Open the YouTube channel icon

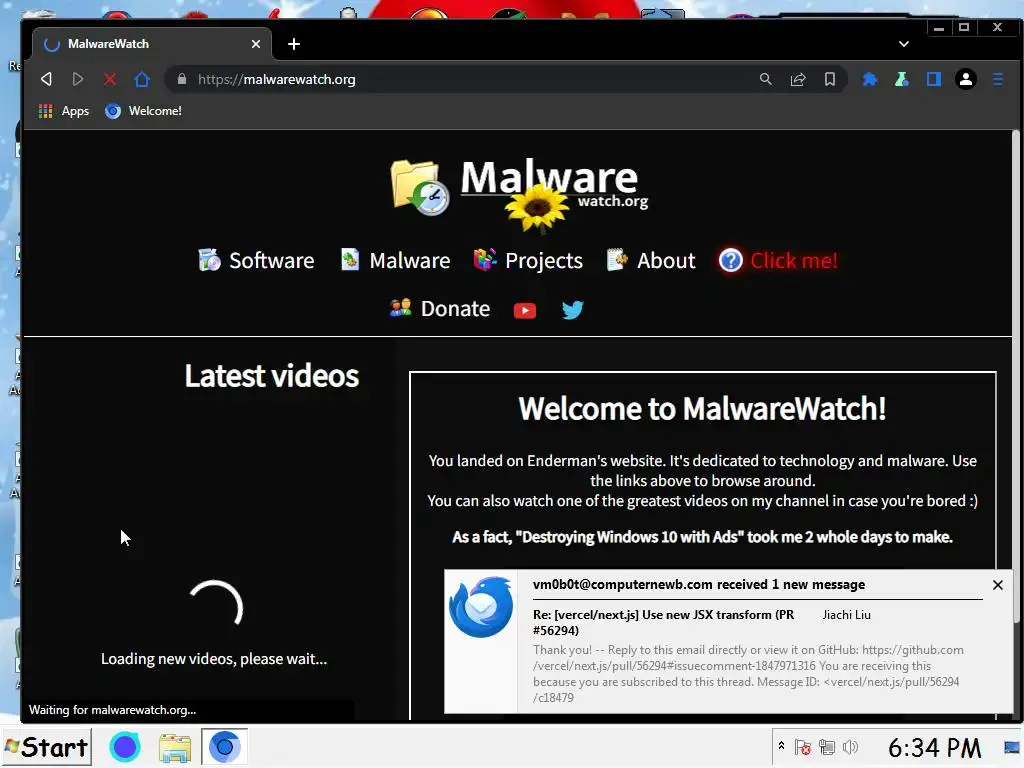[524, 310]
